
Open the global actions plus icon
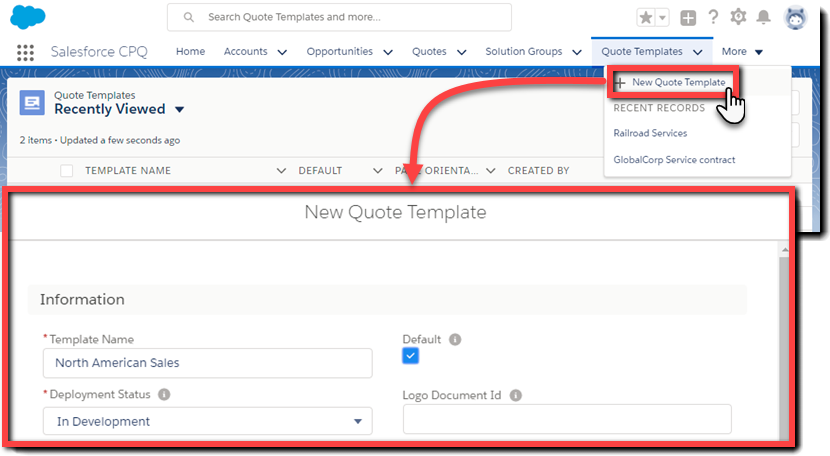[x=688, y=17]
